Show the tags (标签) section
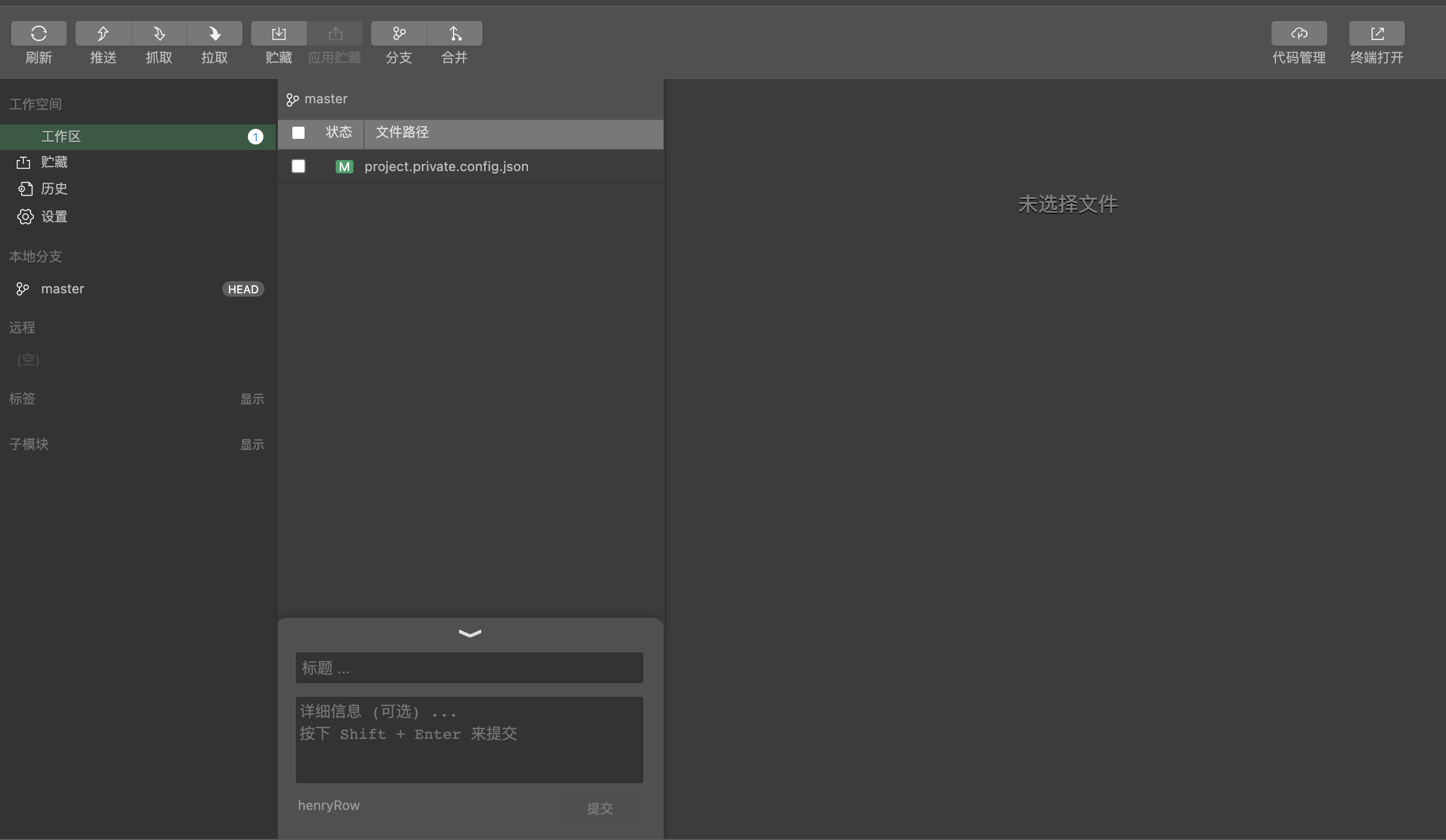The width and height of the screenshot is (1446, 840). tap(251, 399)
